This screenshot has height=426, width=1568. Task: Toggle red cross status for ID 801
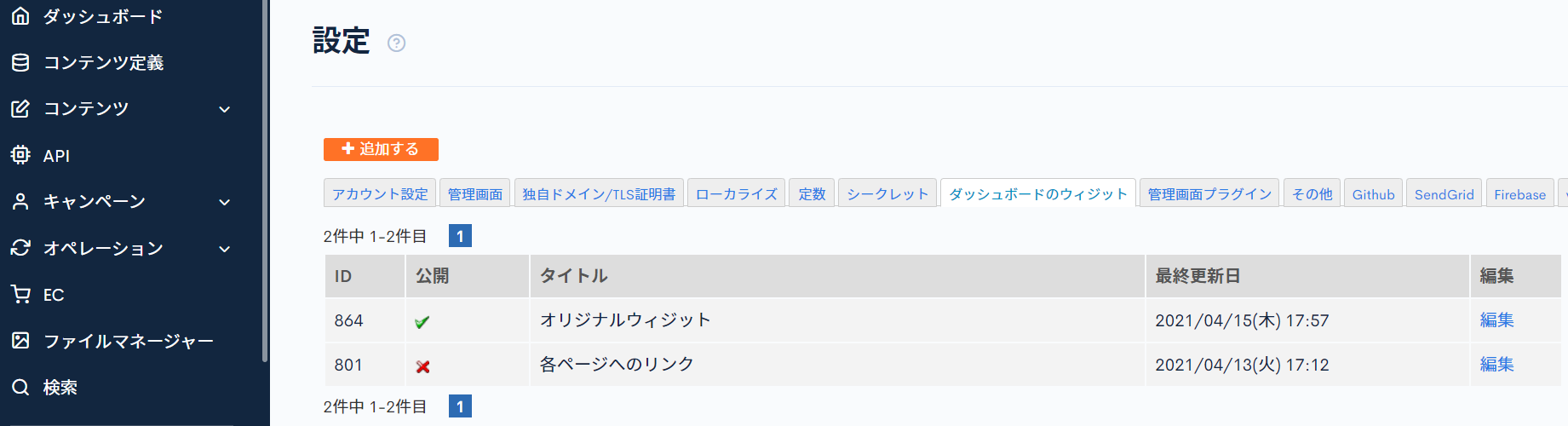click(422, 366)
